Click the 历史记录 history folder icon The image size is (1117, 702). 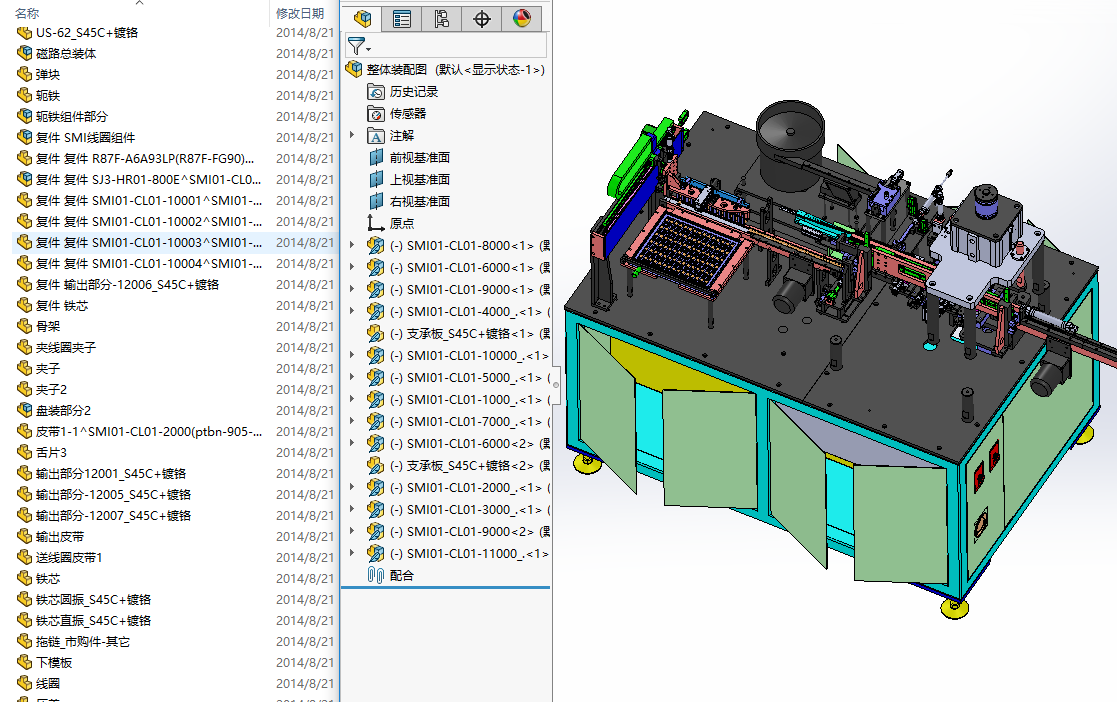point(376,91)
